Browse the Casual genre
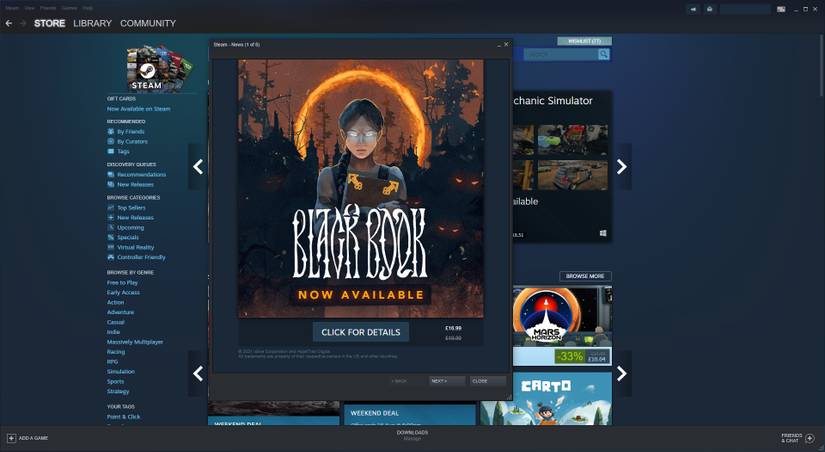The image size is (825, 452). [x=116, y=322]
